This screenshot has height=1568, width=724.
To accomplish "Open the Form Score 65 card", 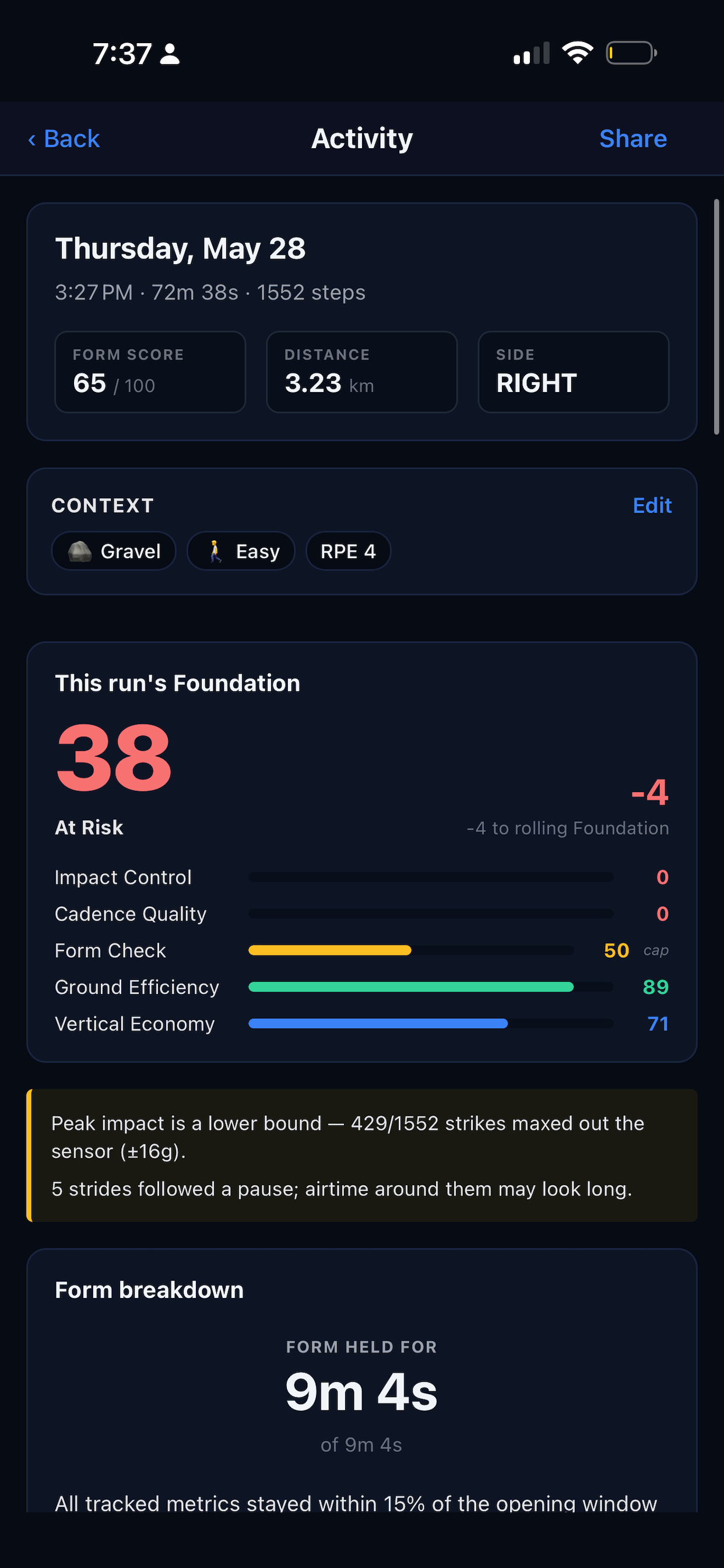I will click(x=150, y=372).
